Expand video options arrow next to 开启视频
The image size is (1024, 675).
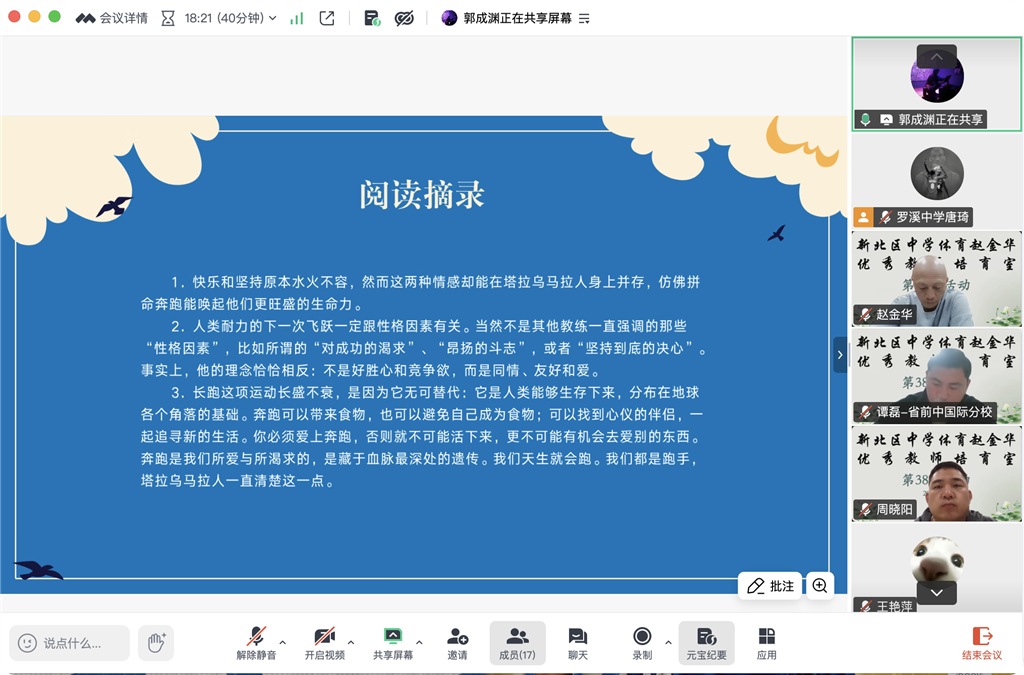point(351,642)
